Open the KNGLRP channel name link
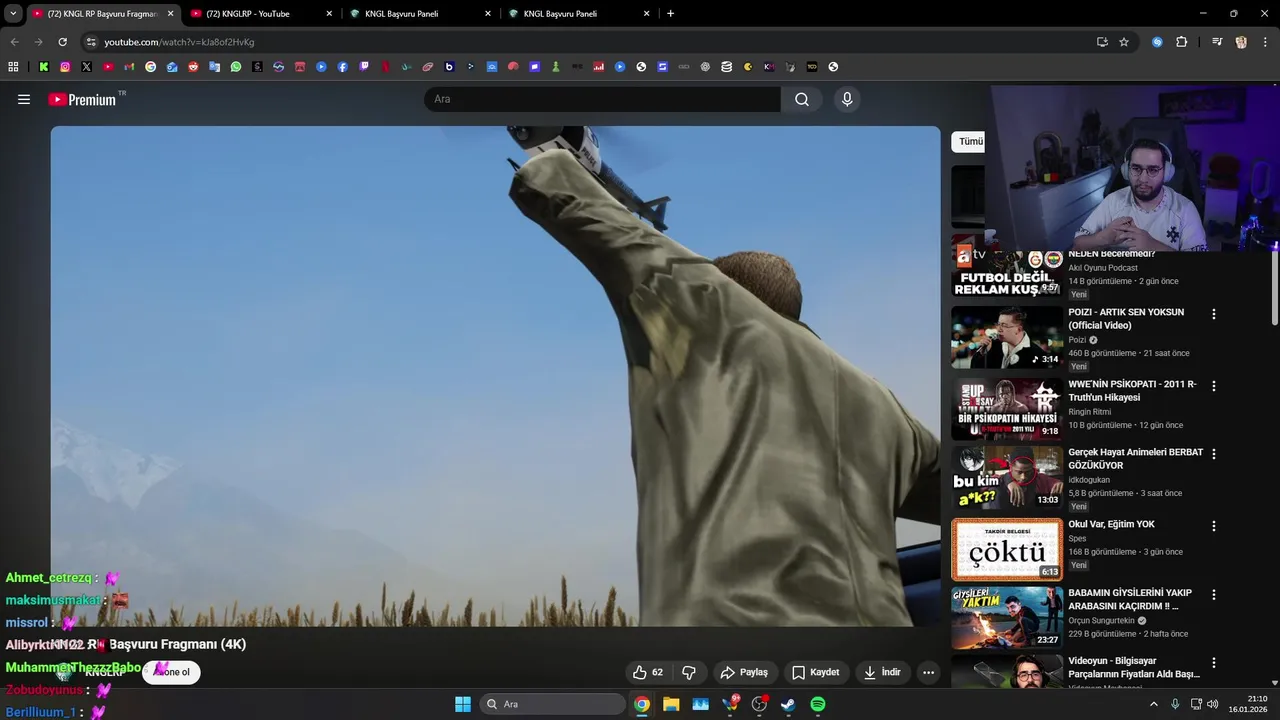 point(106,673)
